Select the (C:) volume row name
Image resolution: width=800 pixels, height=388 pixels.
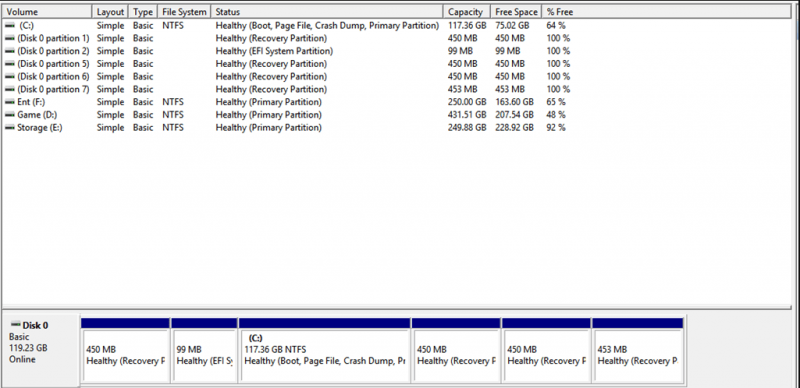(27, 26)
